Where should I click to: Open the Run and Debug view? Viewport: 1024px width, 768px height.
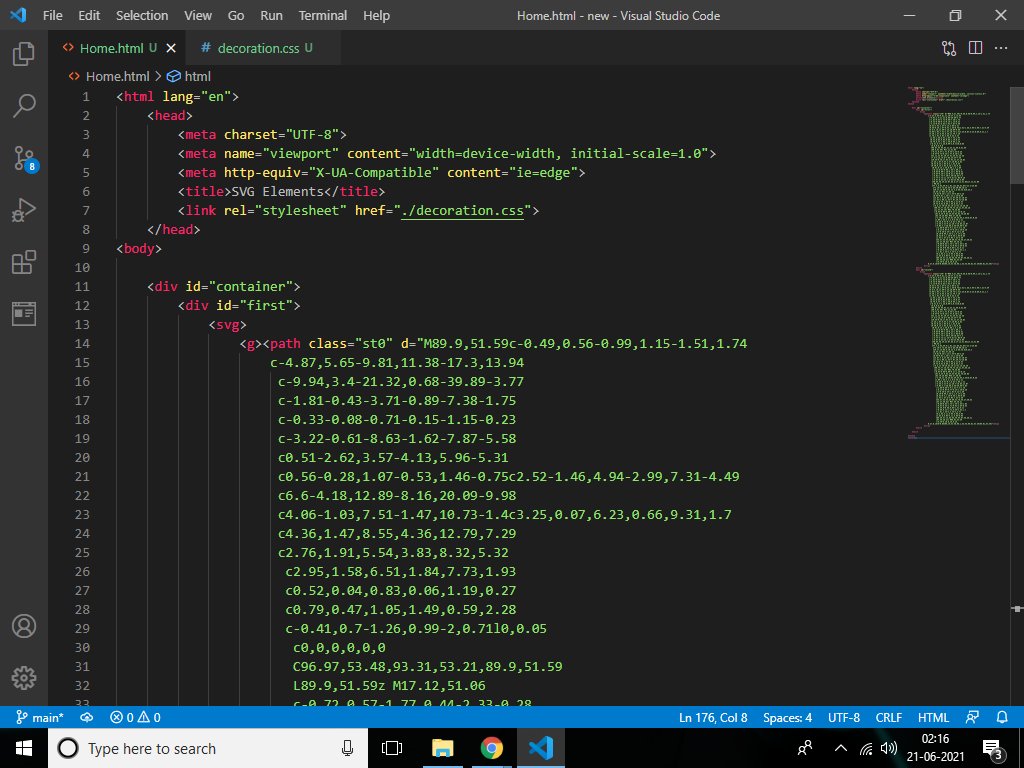(24, 210)
